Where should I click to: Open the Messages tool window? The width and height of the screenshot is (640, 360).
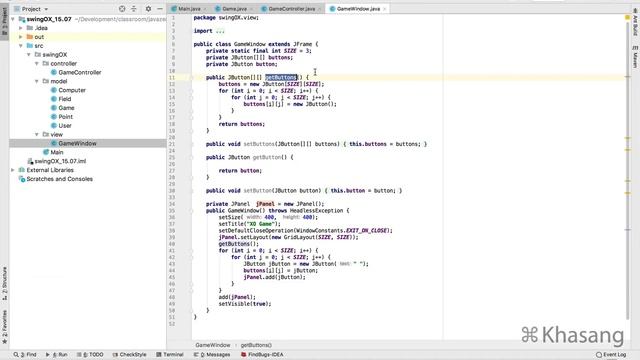click(212, 355)
